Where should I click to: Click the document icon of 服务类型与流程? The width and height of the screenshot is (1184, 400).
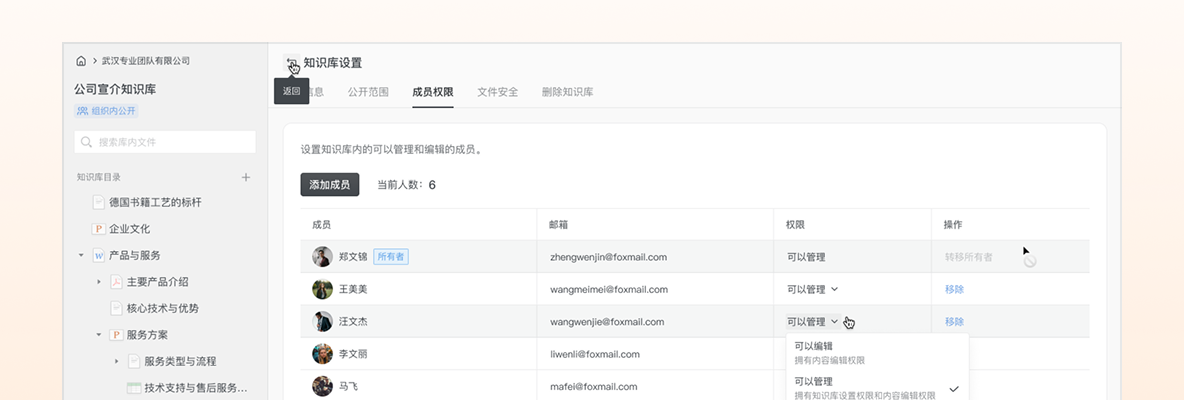click(134, 361)
